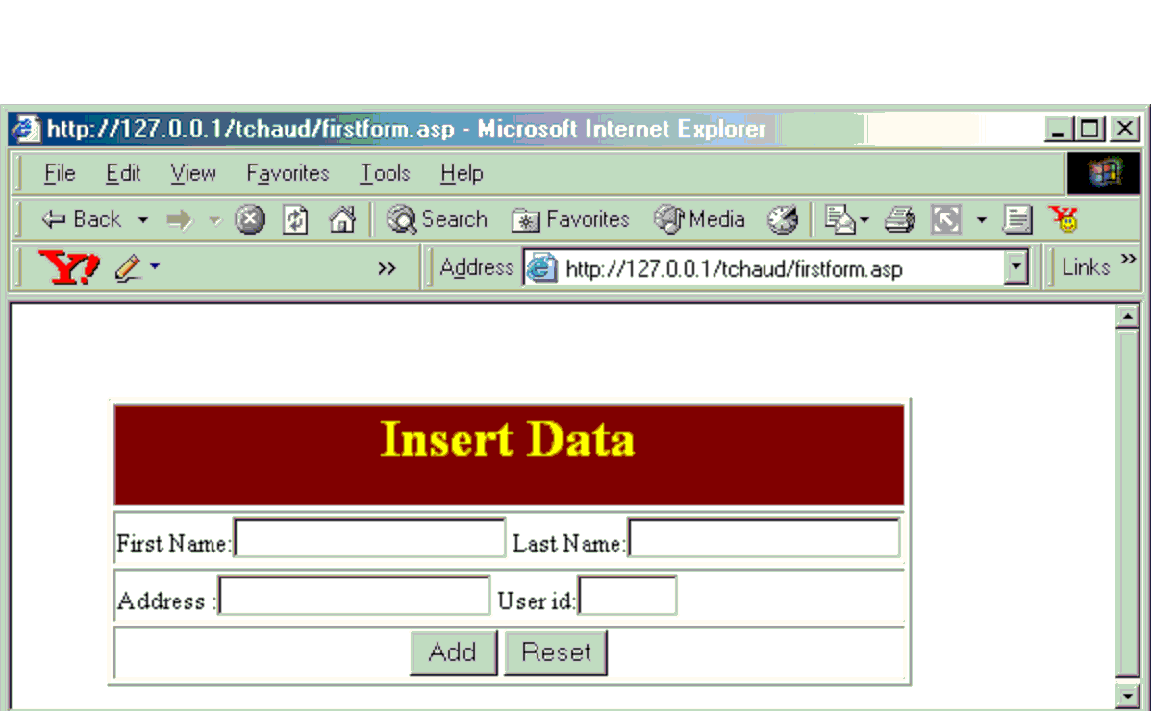The height and width of the screenshot is (711, 1152).
Task: Click the Address form input field
Action: tap(354, 595)
